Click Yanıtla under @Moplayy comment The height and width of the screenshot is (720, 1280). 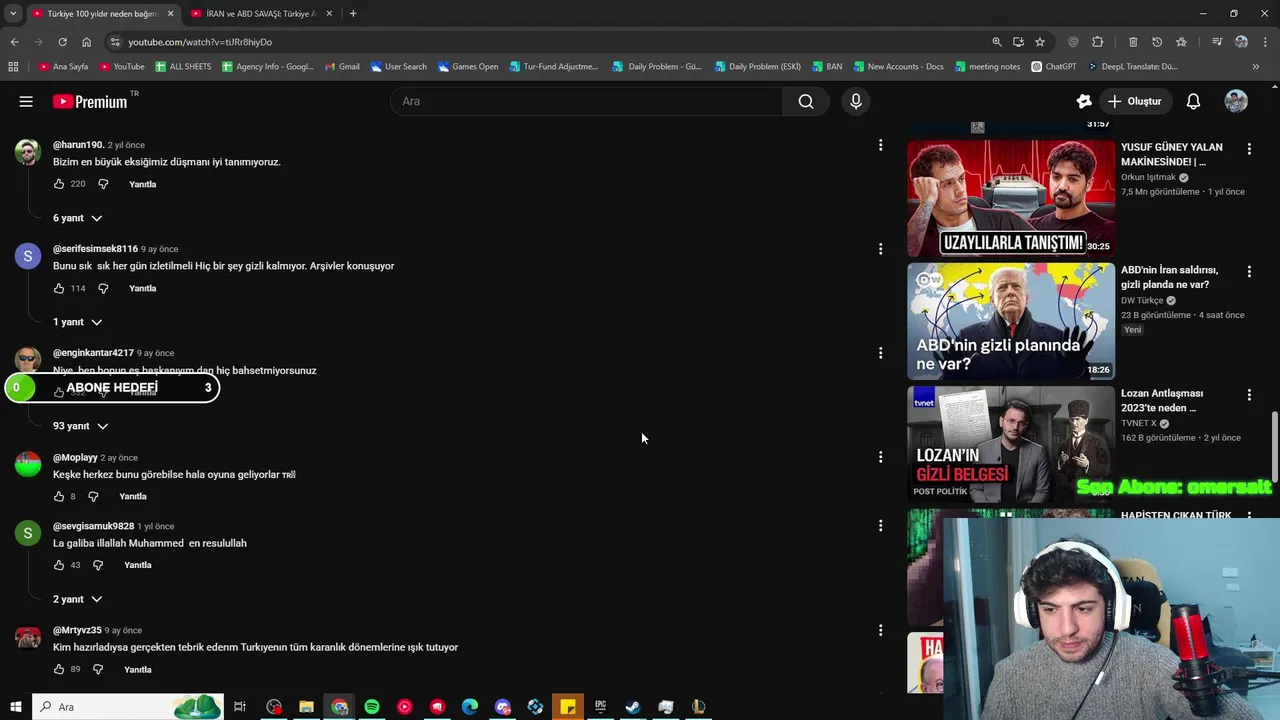point(133,496)
